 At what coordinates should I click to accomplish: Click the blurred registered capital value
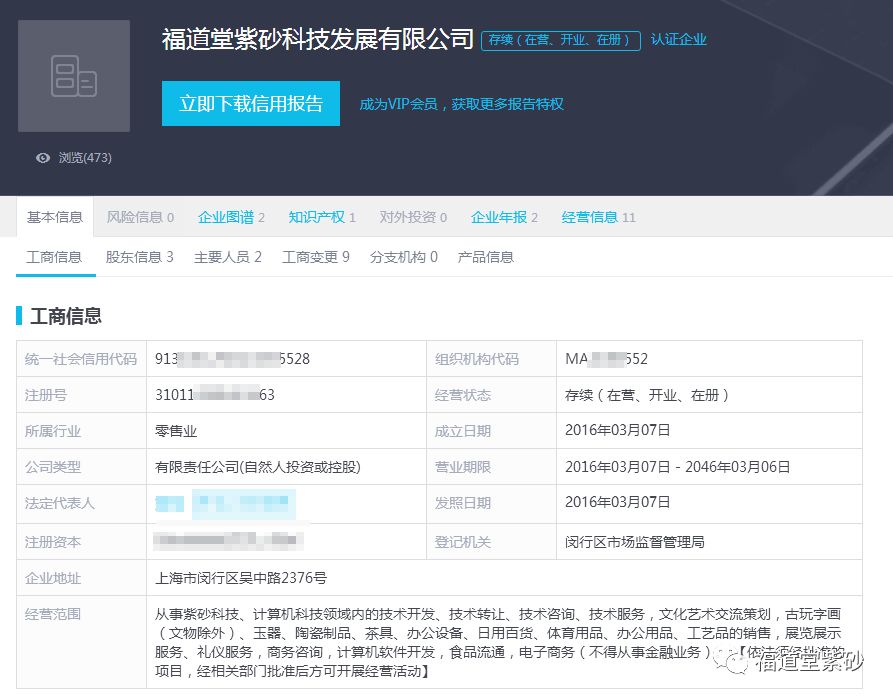tap(228, 540)
